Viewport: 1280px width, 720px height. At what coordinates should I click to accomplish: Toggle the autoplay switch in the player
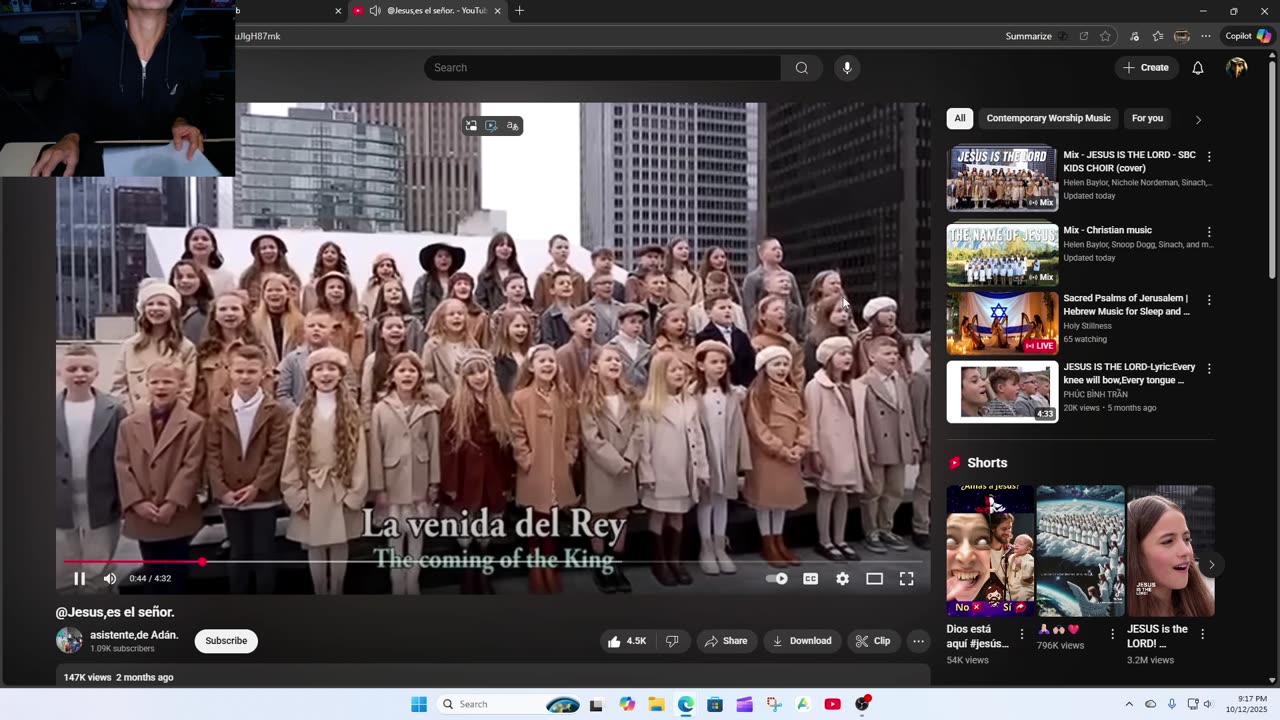777,578
